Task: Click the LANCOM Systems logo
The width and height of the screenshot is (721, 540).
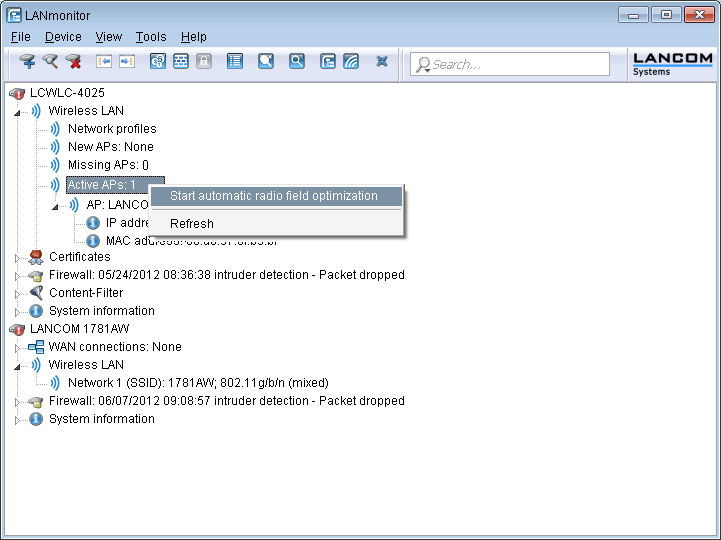Action: click(673, 64)
